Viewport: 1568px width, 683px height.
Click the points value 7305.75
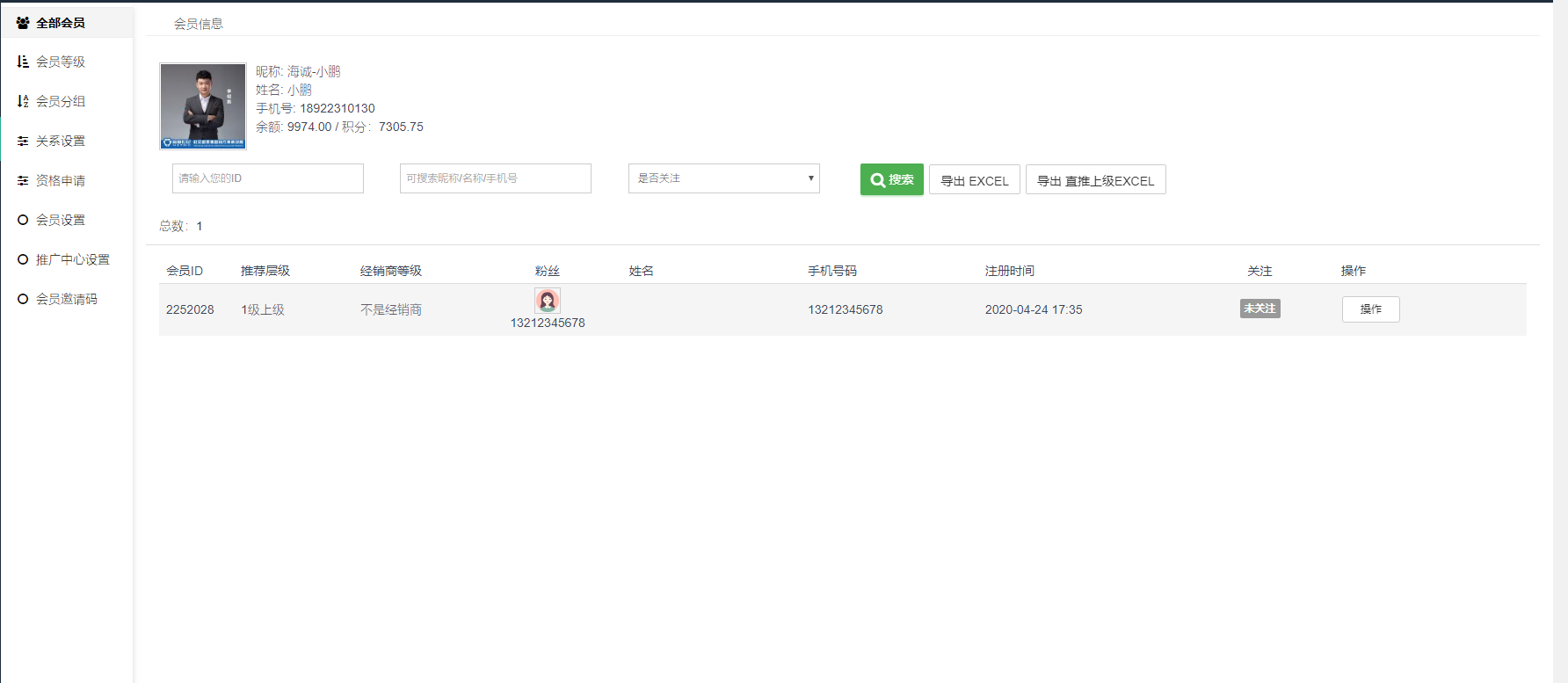(x=401, y=127)
